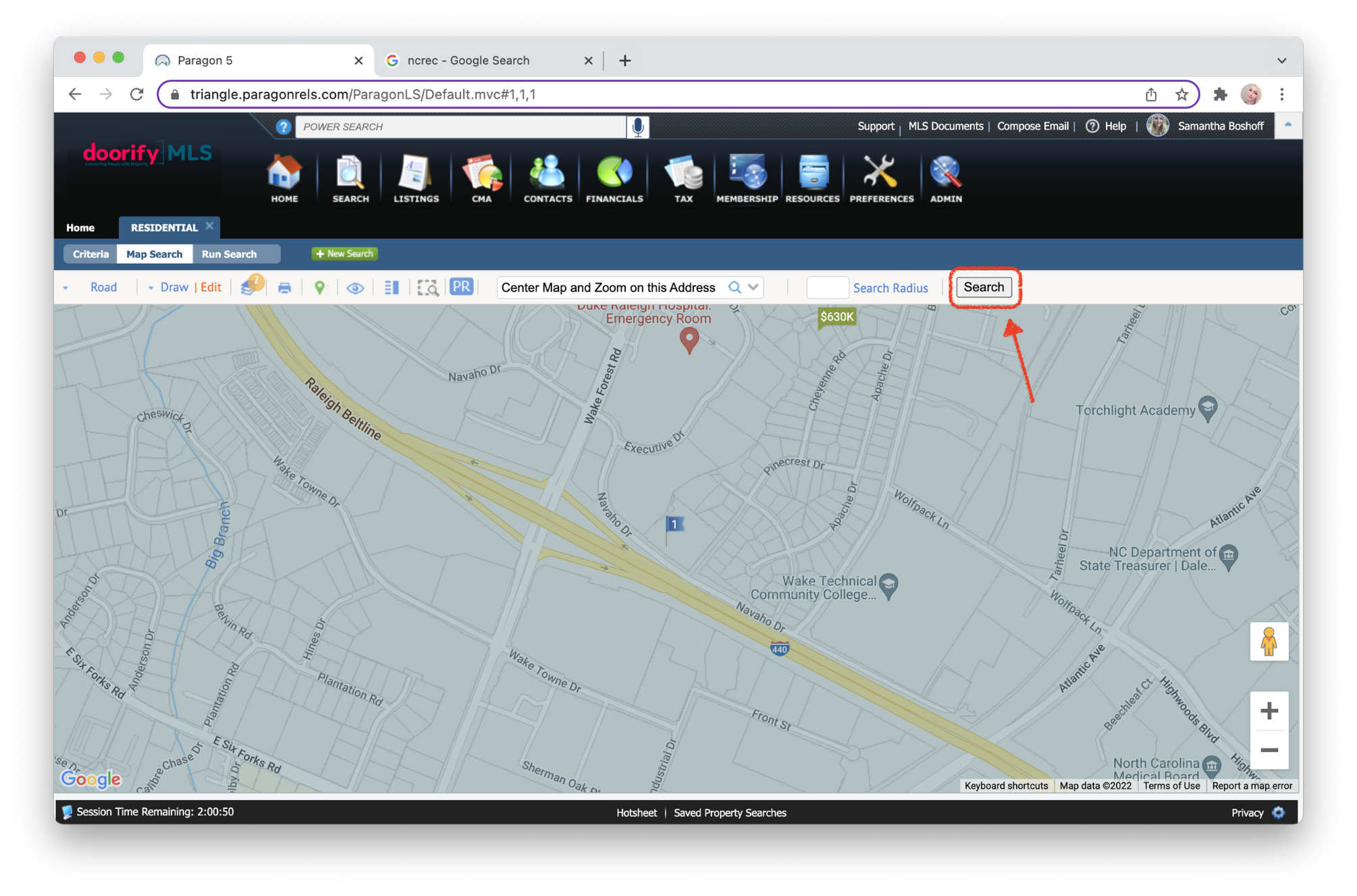Click the Street View pegman icon
This screenshot has width=1357, height=896.
(x=1269, y=642)
